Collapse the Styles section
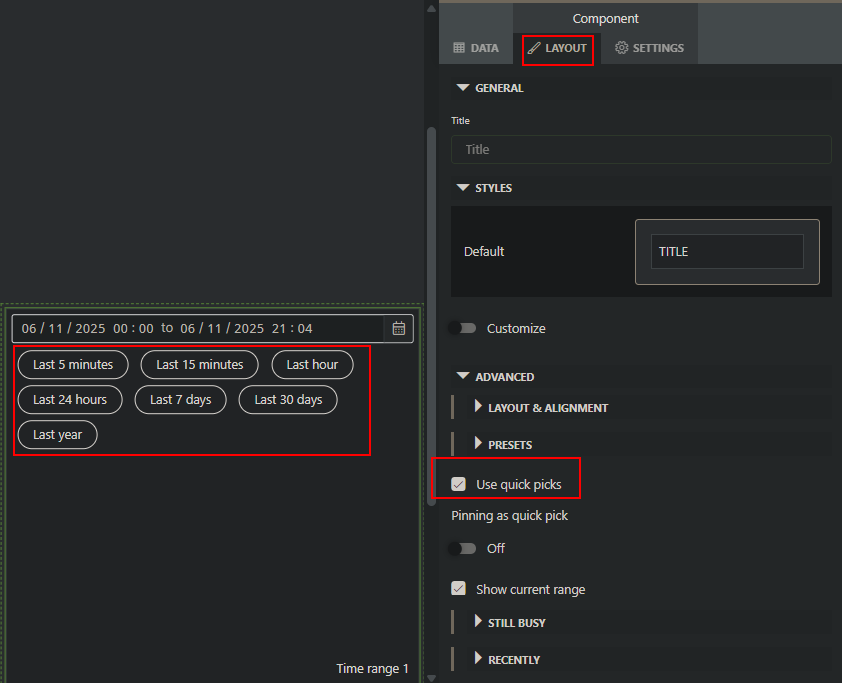842x683 pixels. [463, 188]
